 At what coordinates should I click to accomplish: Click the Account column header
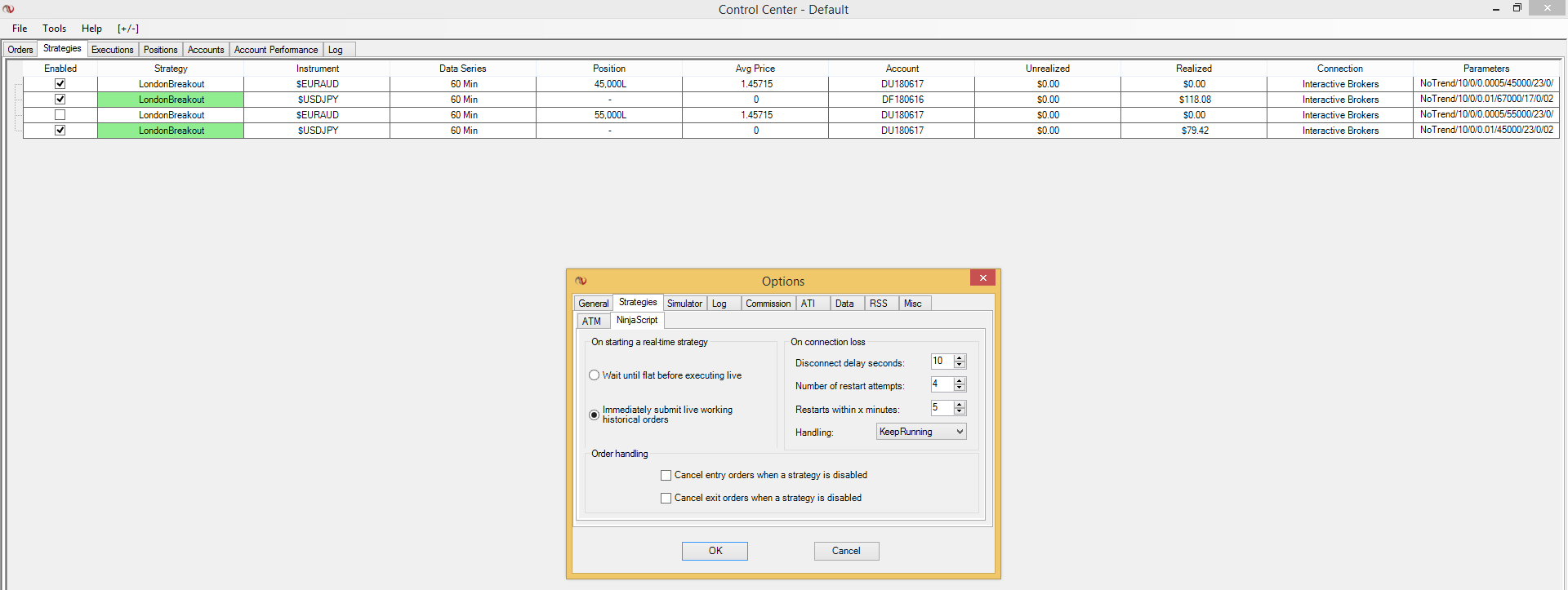[902, 69]
